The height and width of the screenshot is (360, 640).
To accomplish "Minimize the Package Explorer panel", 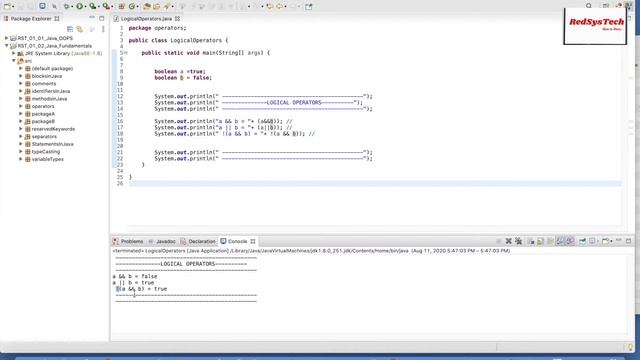I will coord(92,18).
